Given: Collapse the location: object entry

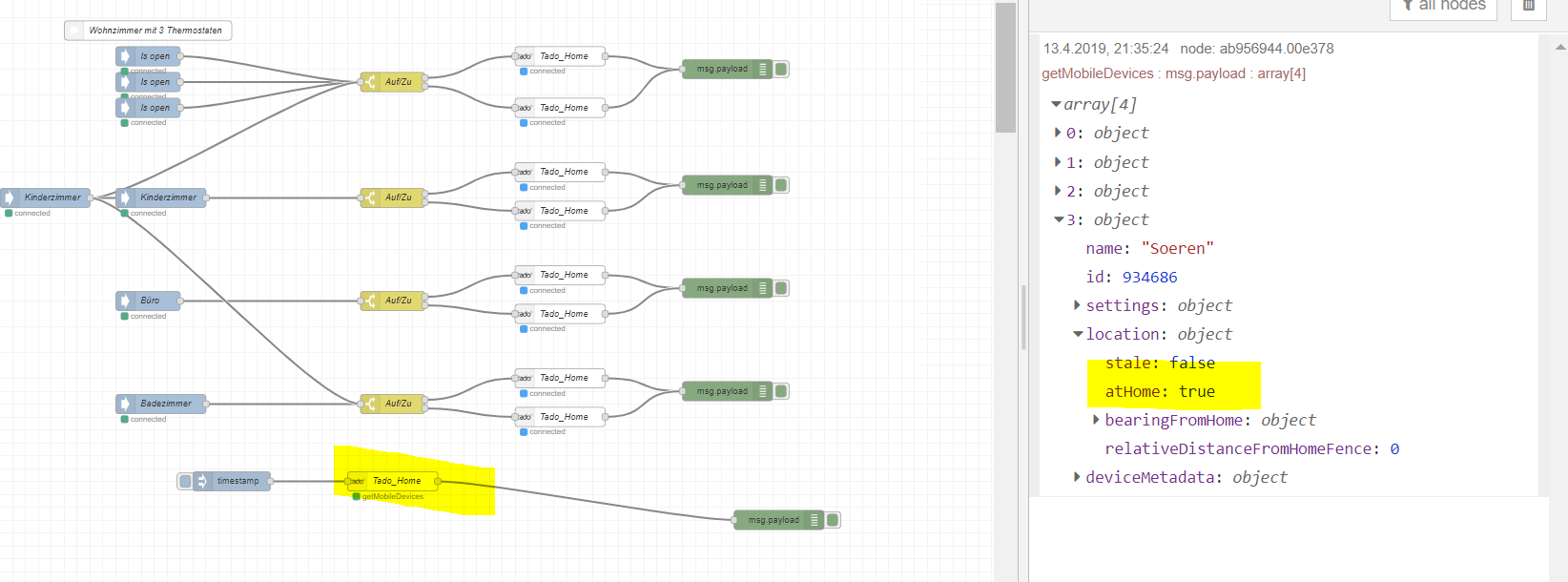Looking at the screenshot, I should (x=1078, y=334).
